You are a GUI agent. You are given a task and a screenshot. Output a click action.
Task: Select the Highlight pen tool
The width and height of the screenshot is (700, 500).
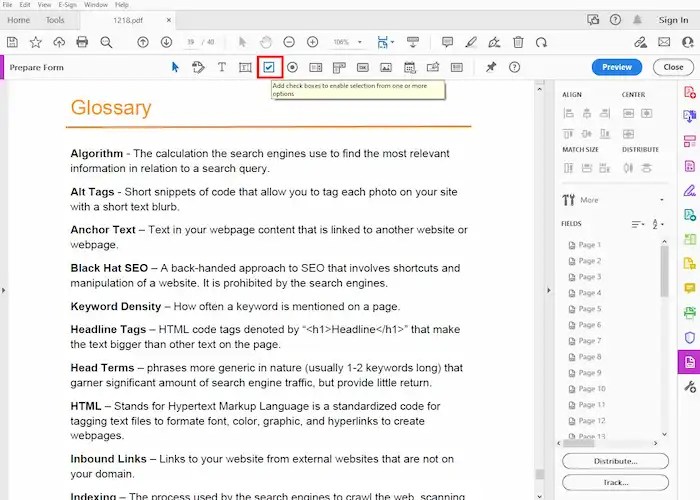coord(471,42)
